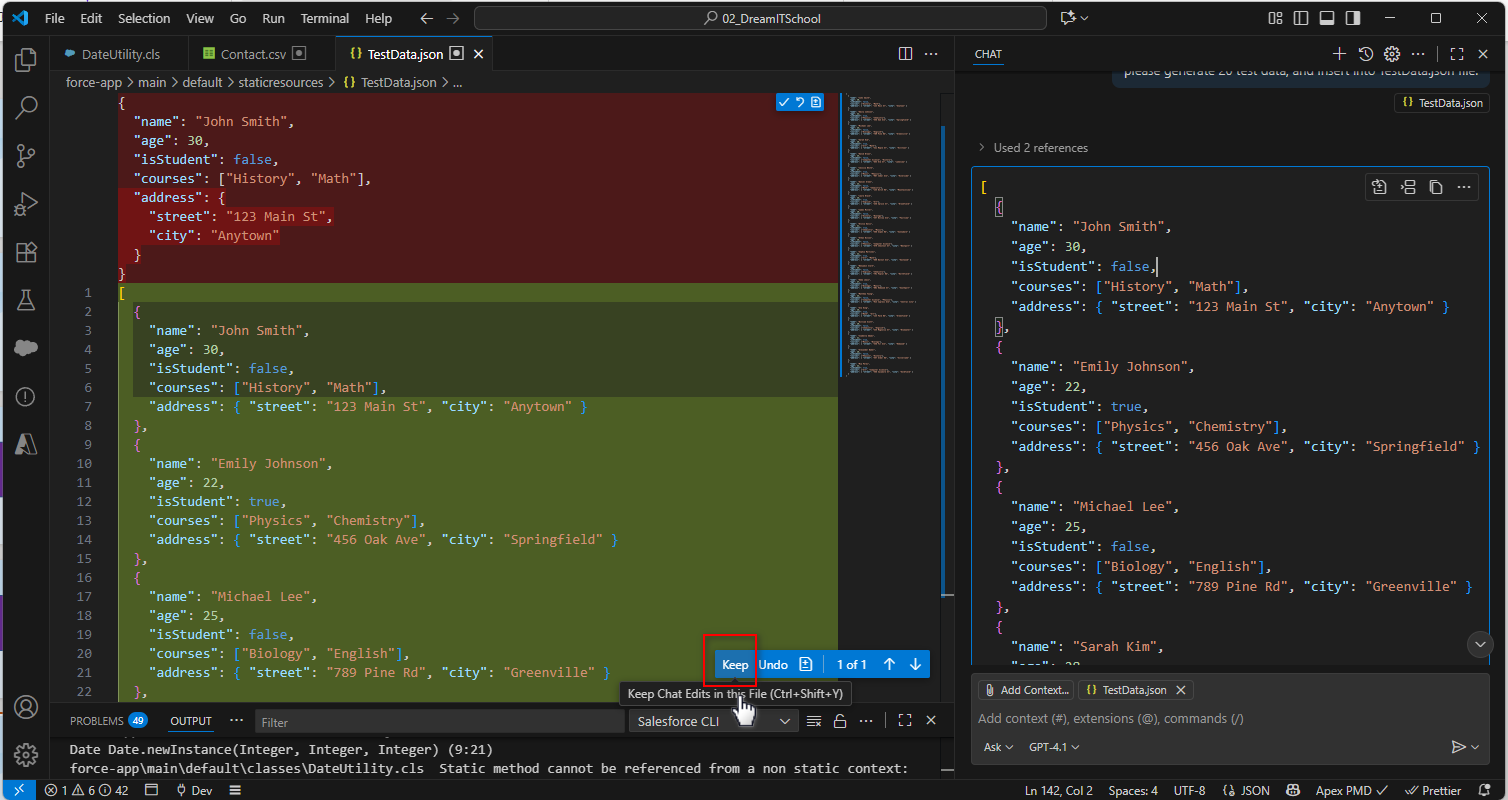Image resolution: width=1508 pixels, height=800 pixels.
Task: Toggle the bottom panel layout button
Action: click(x=1327, y=18)
